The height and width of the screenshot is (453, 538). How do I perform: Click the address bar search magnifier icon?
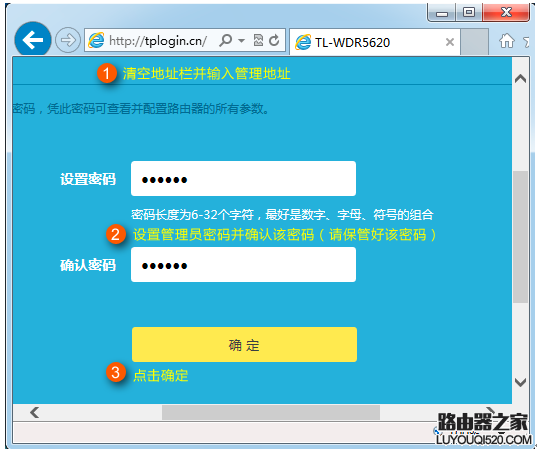point(225,40)
